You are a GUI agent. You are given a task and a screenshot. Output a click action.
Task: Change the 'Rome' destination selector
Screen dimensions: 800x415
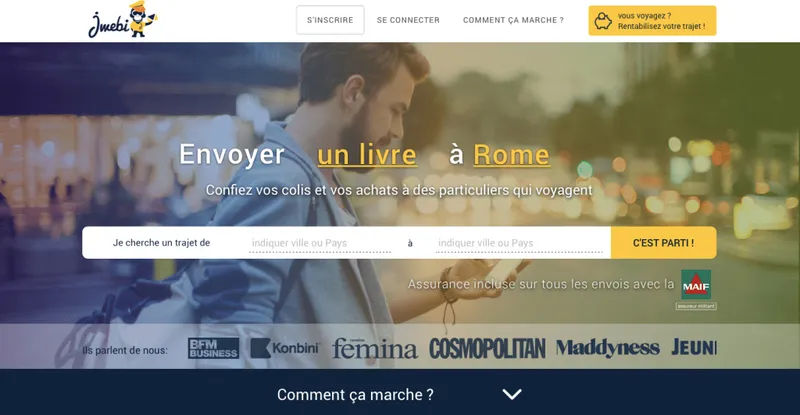tap(512, 155)
